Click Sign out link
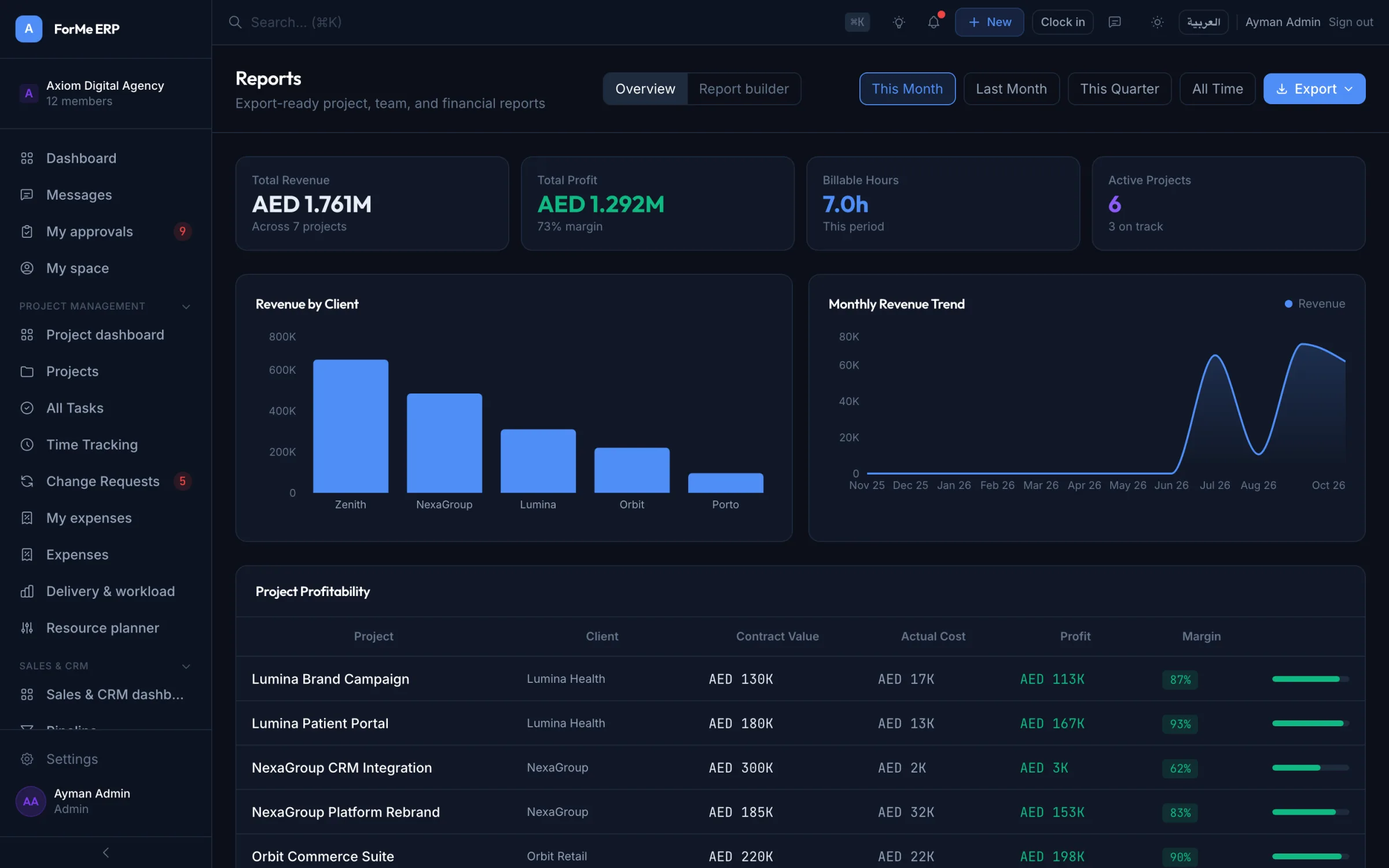 coord(1350,22)
